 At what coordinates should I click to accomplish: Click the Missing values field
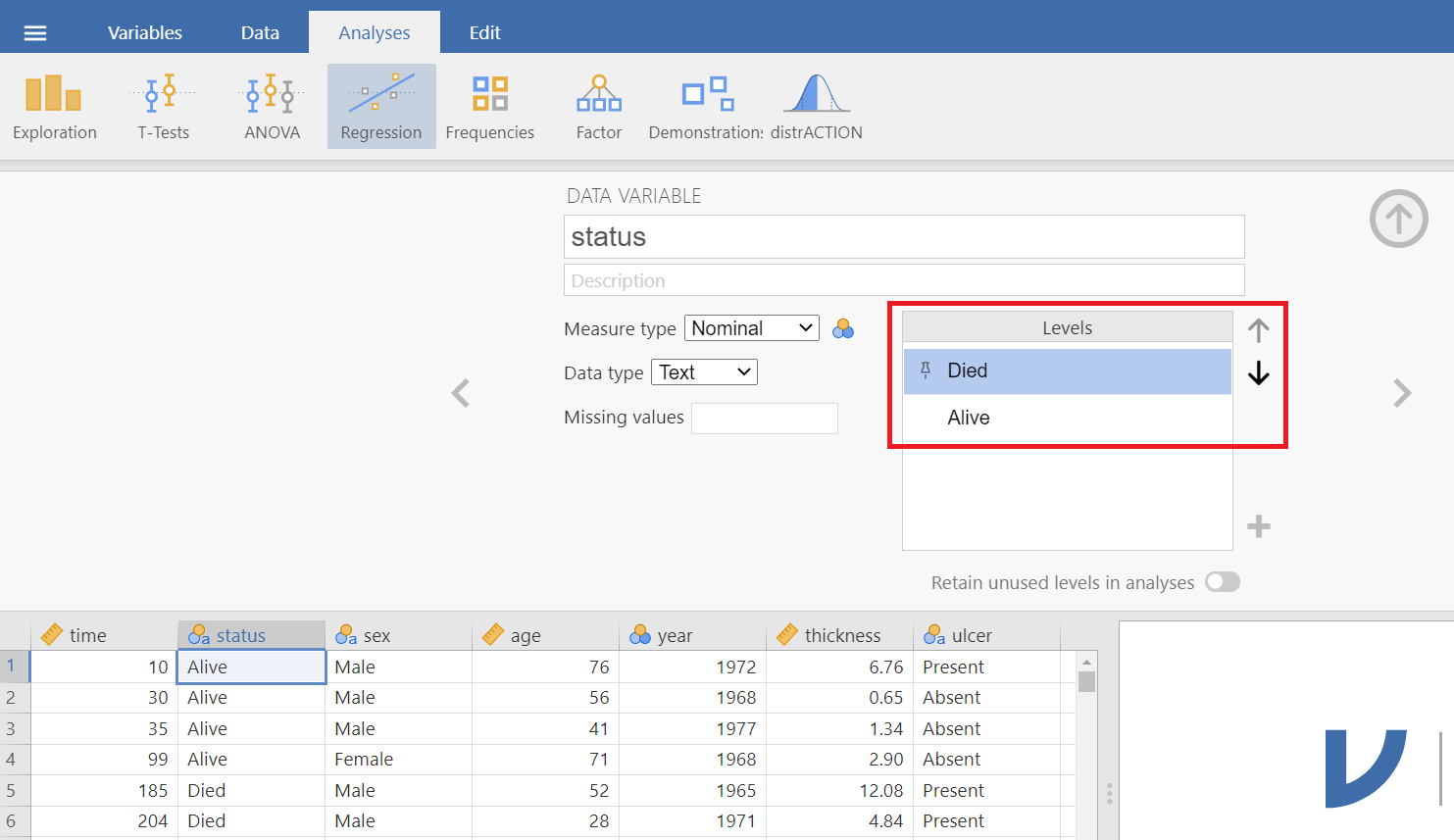coord(764,418)
